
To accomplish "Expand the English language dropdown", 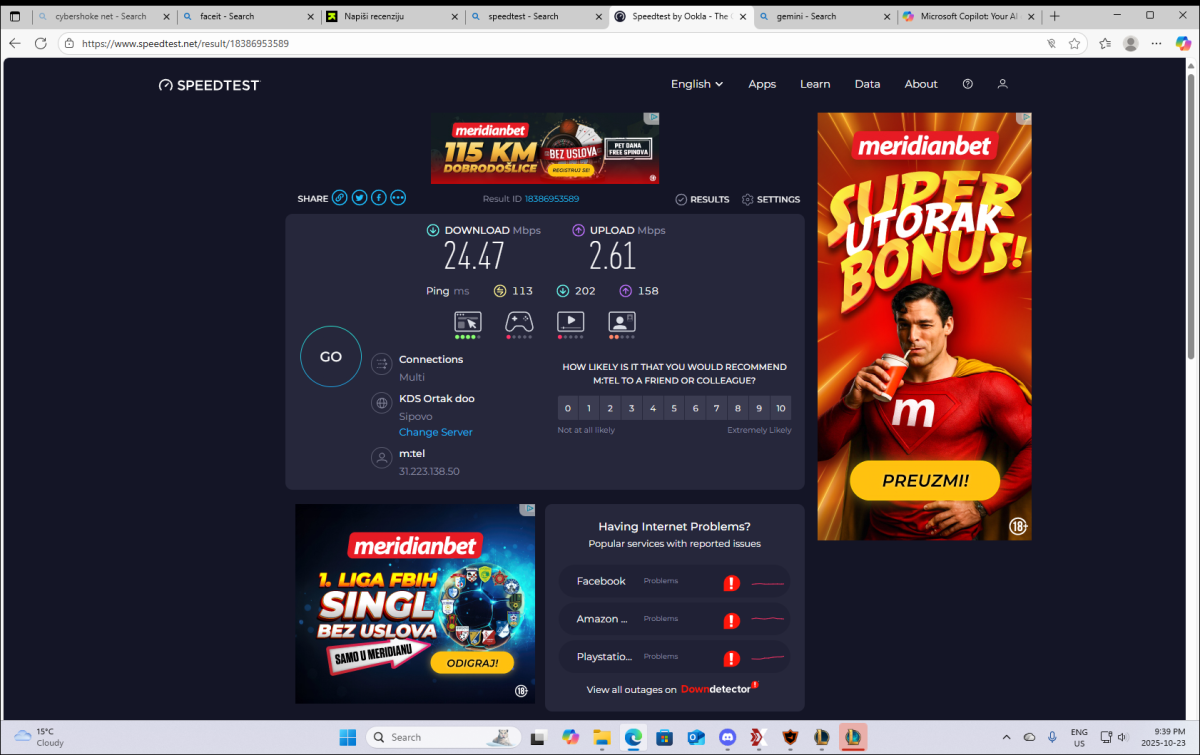I will (697, 84).
